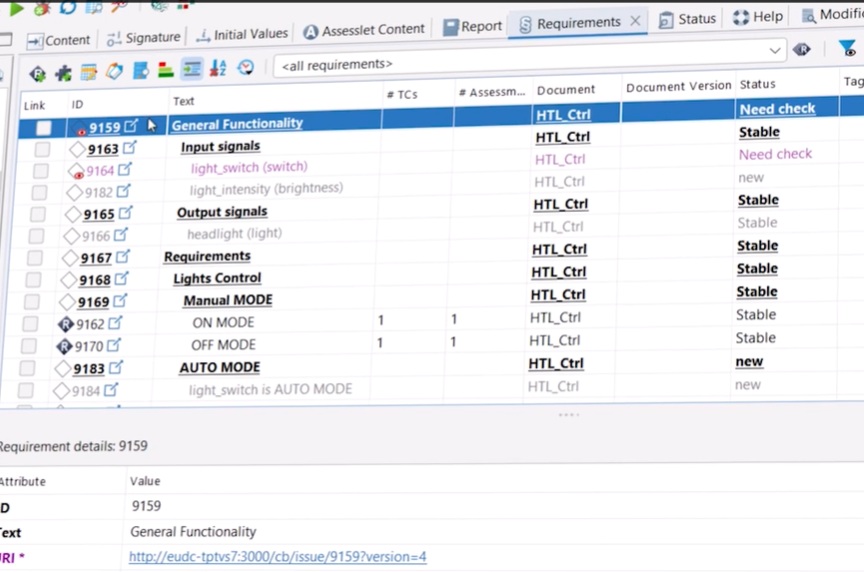
Task: Toggle the eye visibility icon beside the filter dropdown
Action: tap(802, 50)
